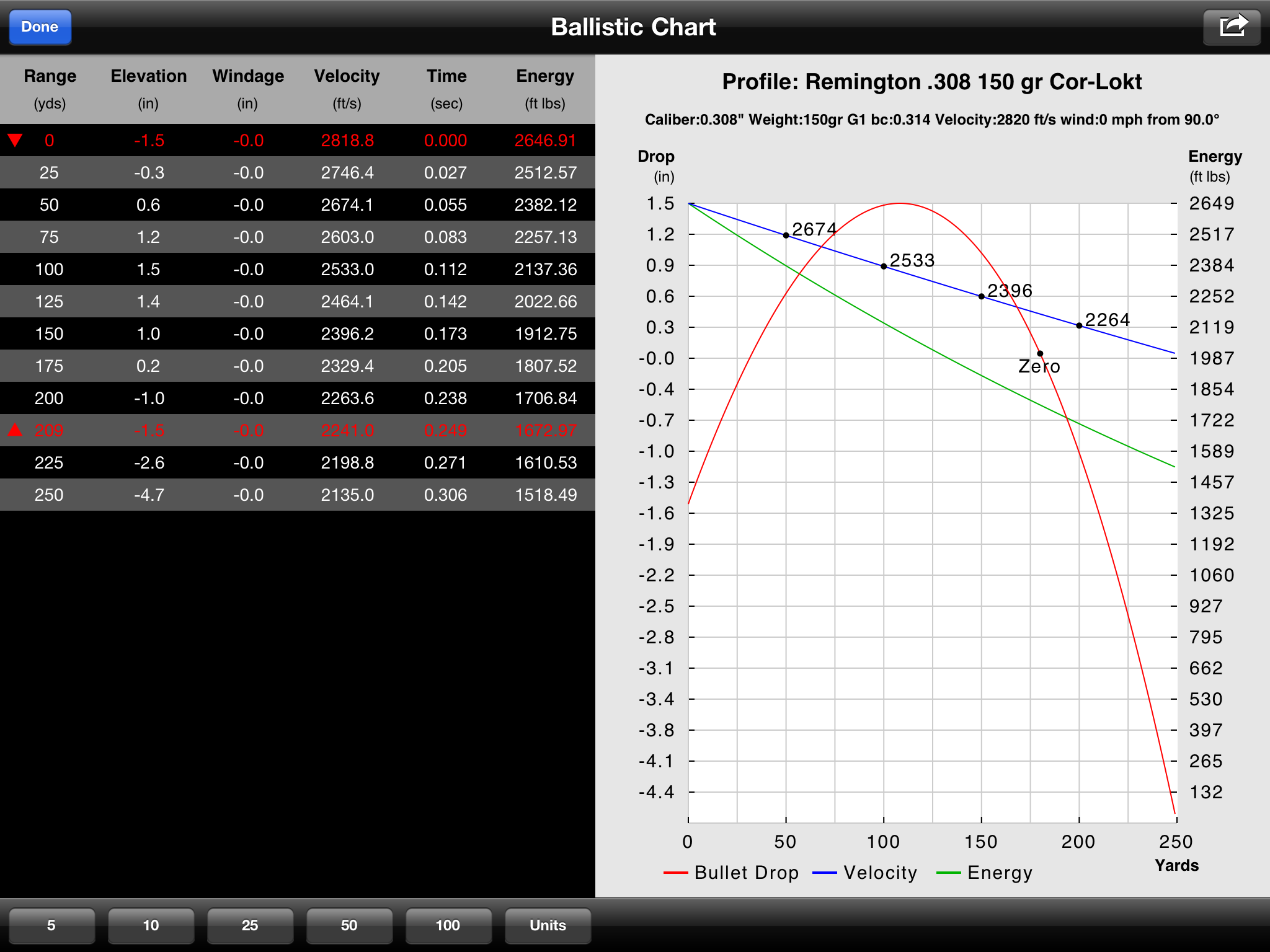
Task: Select the row for range 100
Action: pyautogui.click(x=298, y=269)
